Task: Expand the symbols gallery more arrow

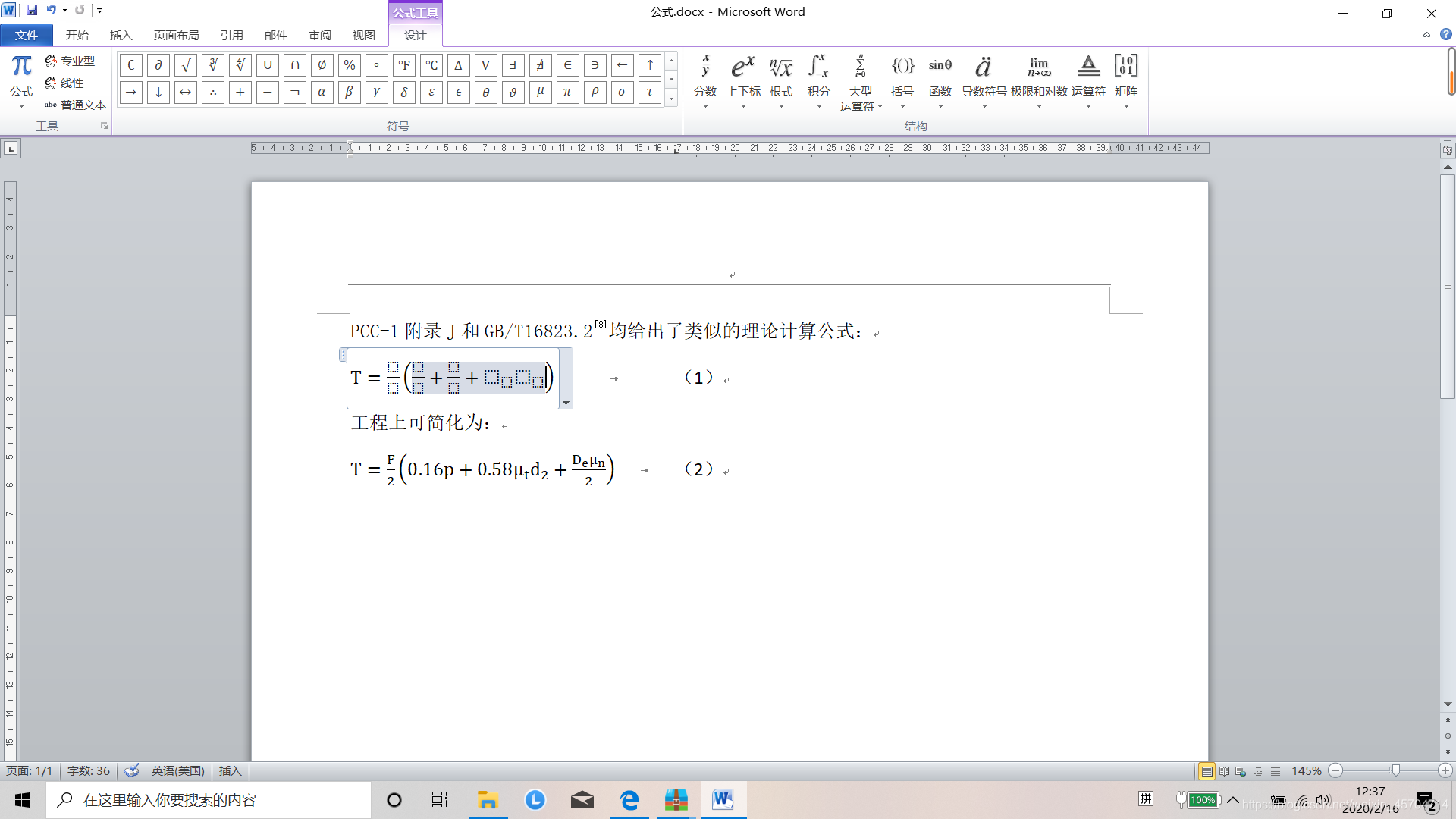Action: coord(671,99)
